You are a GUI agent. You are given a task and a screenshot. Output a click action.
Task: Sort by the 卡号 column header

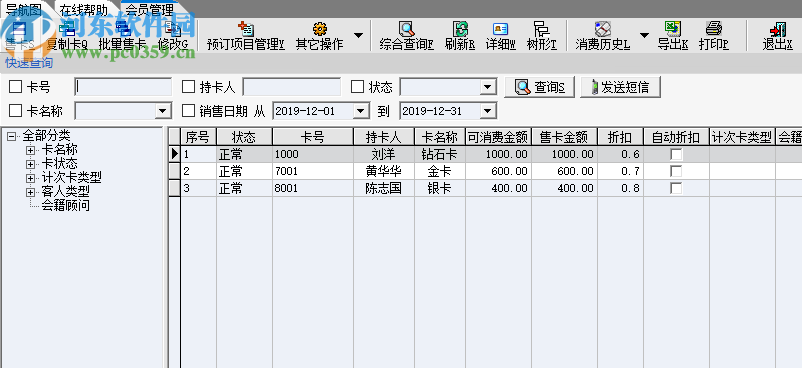(x=313, y=137)
